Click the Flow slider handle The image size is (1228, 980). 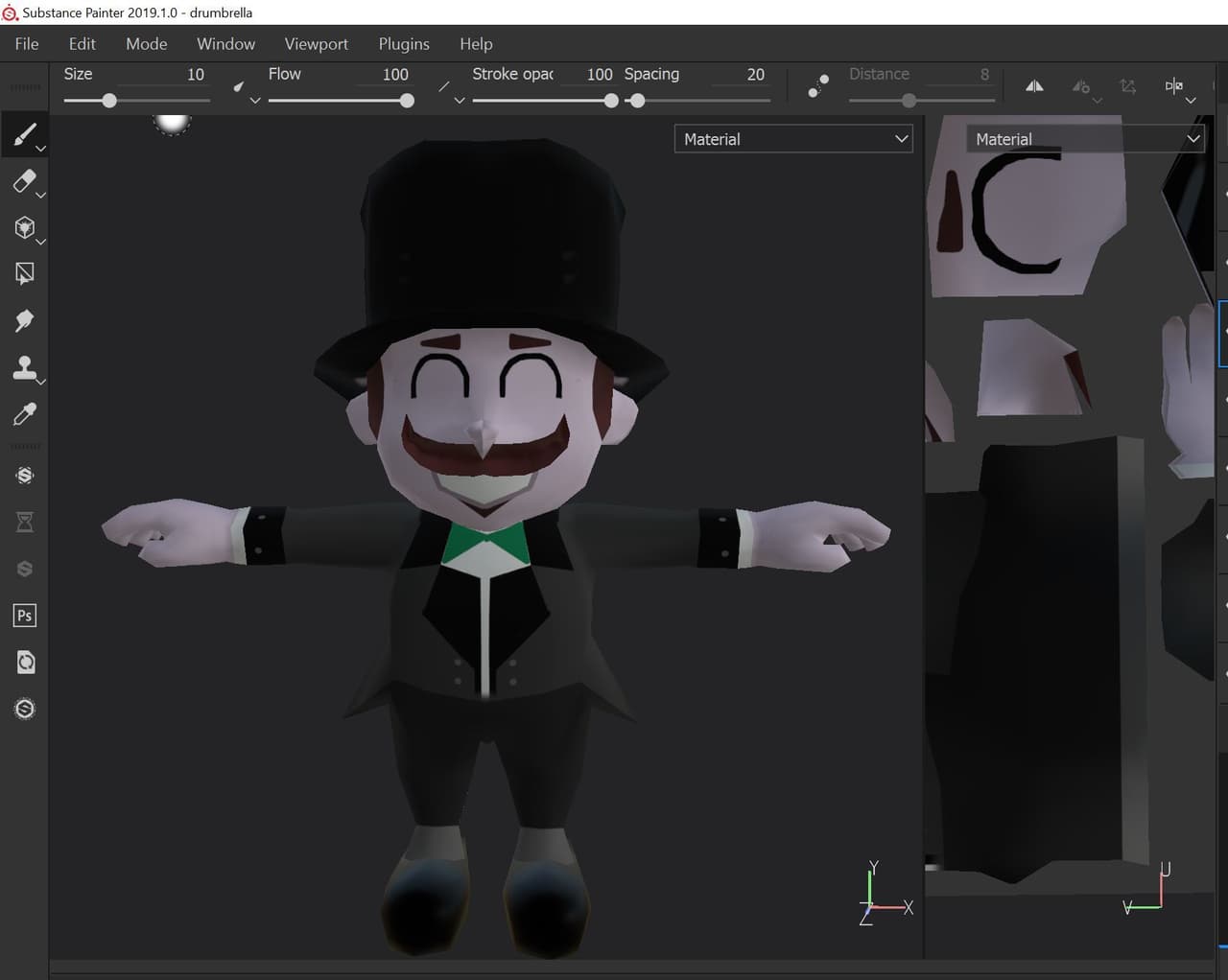[x=407, y=100]
